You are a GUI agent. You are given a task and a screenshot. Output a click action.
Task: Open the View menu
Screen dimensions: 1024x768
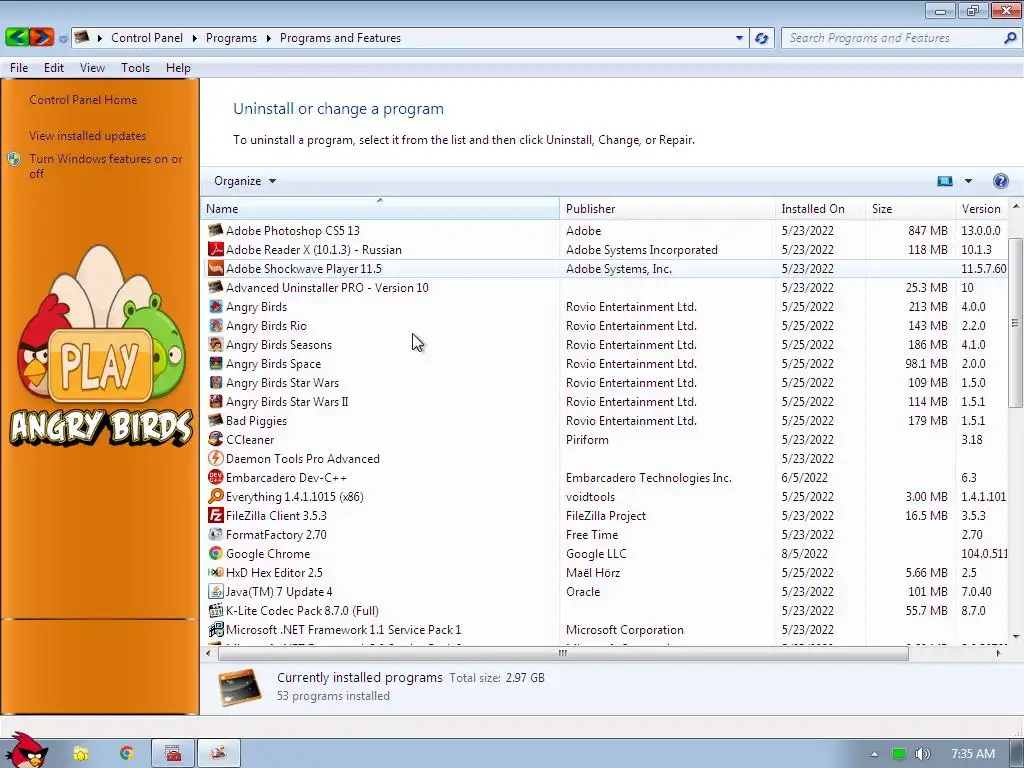click(x=92, y=68)
